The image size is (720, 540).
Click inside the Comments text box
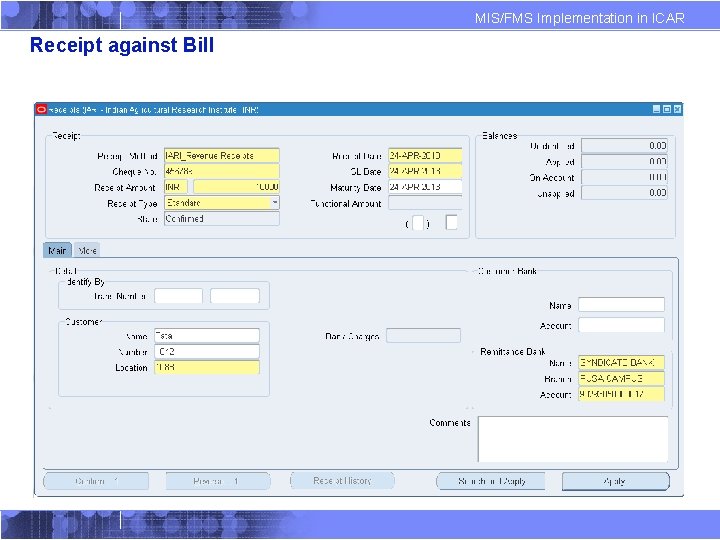tap(573, 439)
